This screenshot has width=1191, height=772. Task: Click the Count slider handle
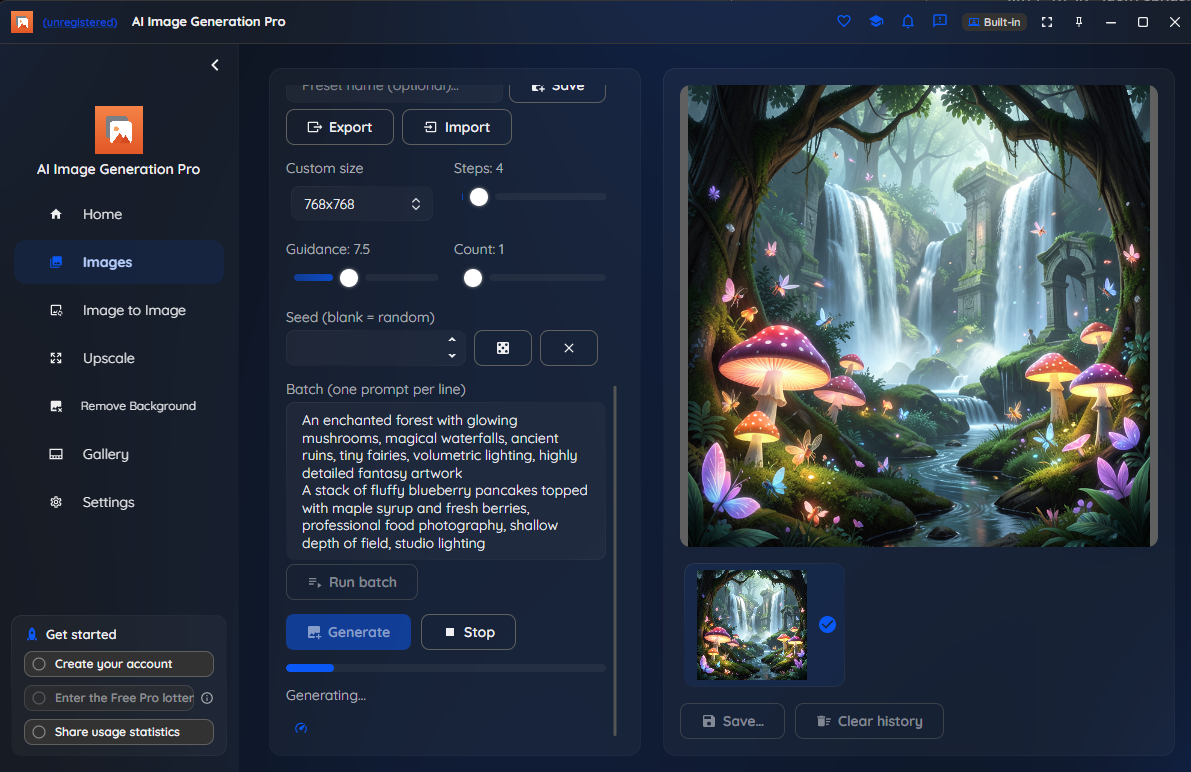[472, 278]
